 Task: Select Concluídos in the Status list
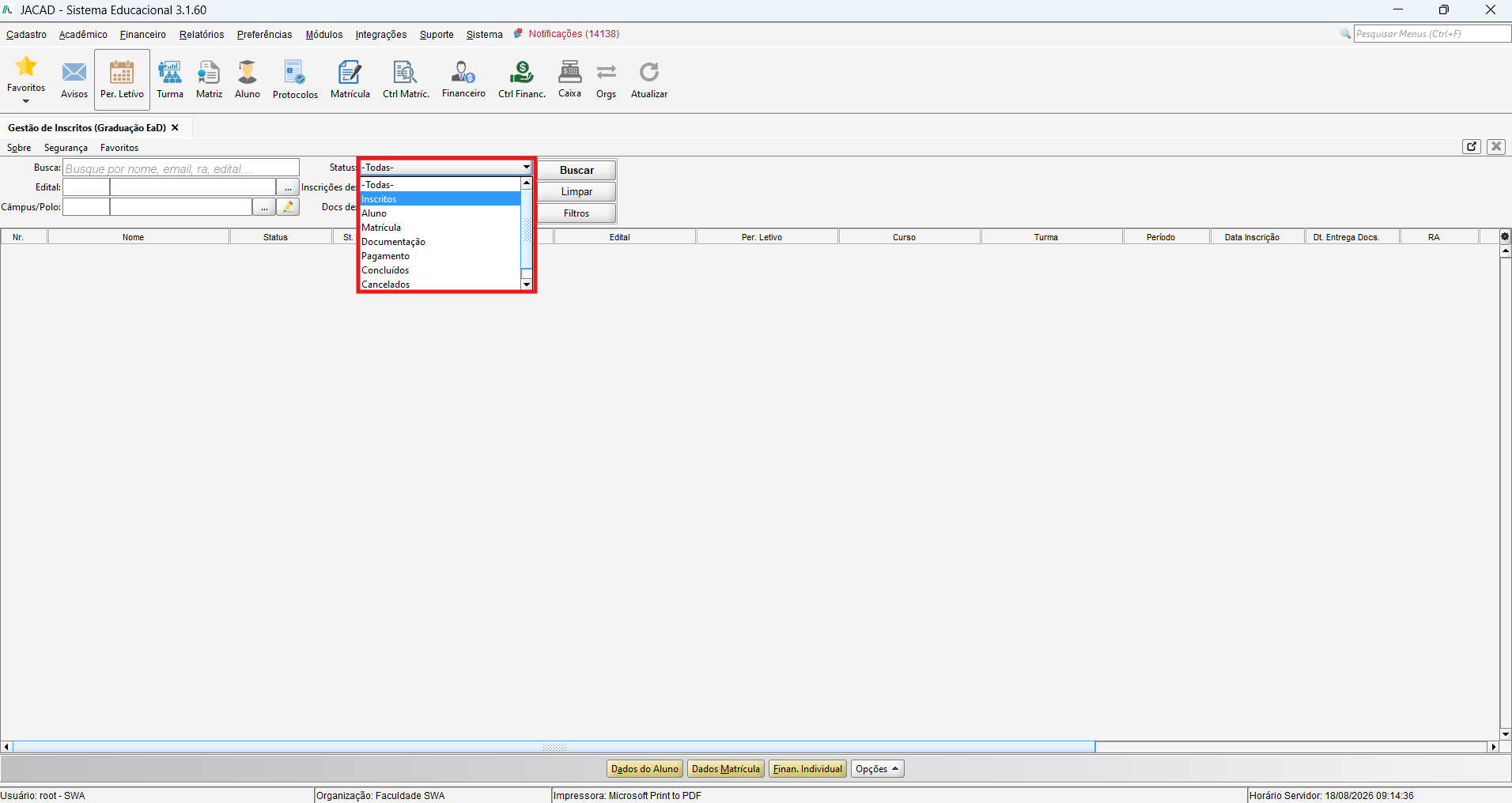[440, 270]
